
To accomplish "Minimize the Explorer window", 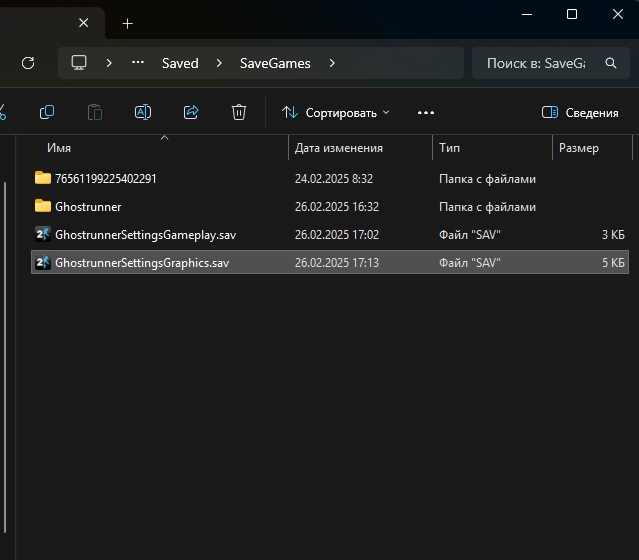I will 527,14.
